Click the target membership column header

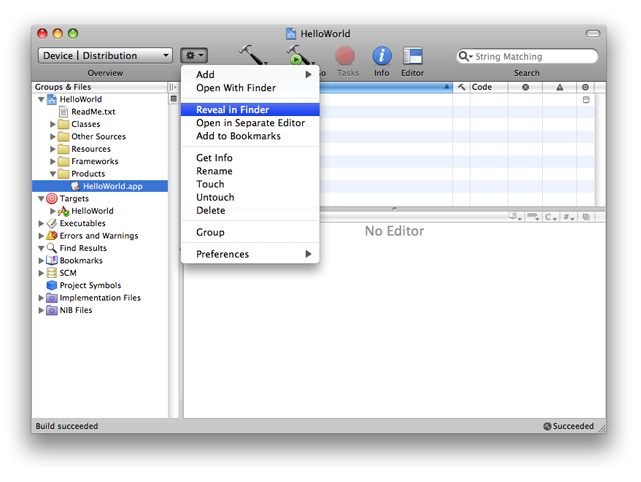point(585,87)
